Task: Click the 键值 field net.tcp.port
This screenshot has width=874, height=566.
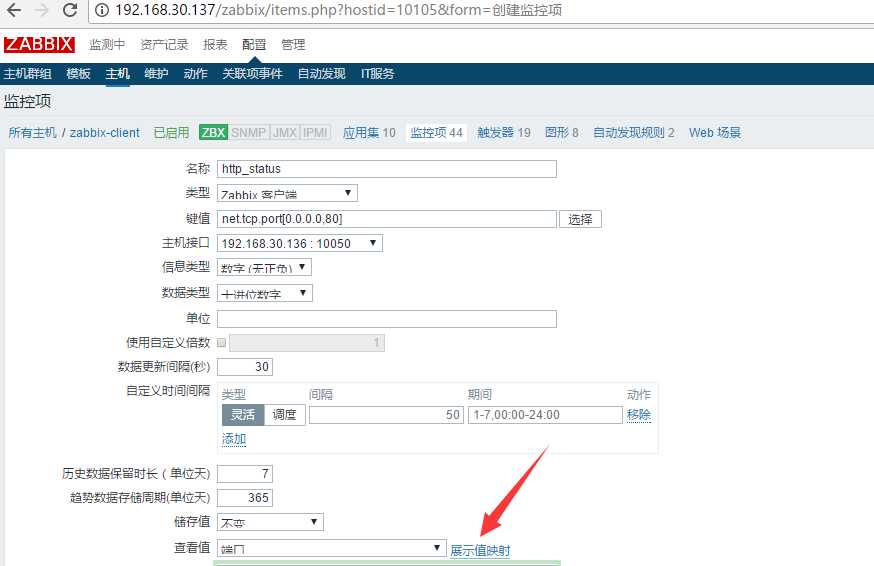Action: [387, 219]
